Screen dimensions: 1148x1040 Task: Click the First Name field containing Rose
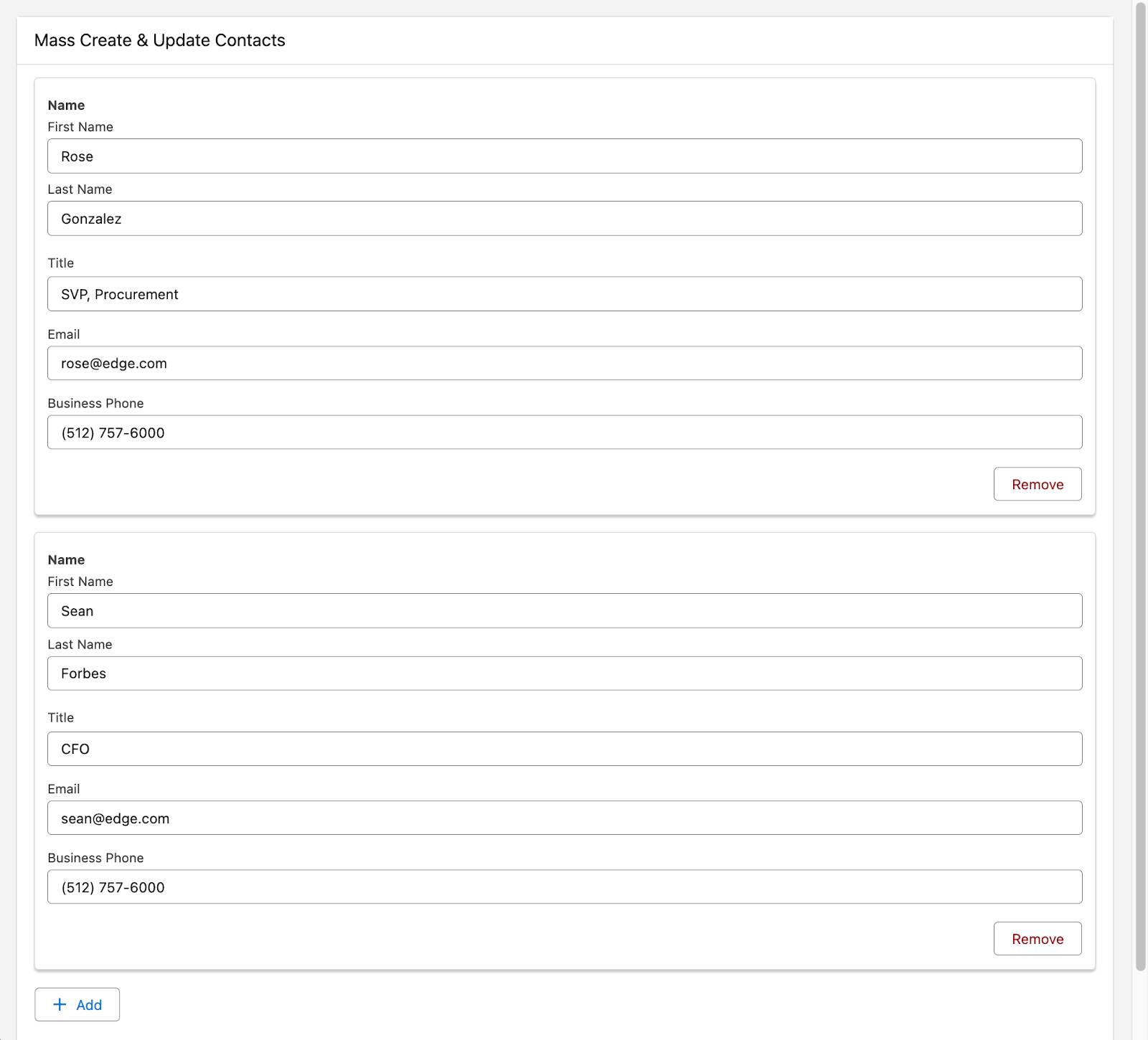[564, 156]
